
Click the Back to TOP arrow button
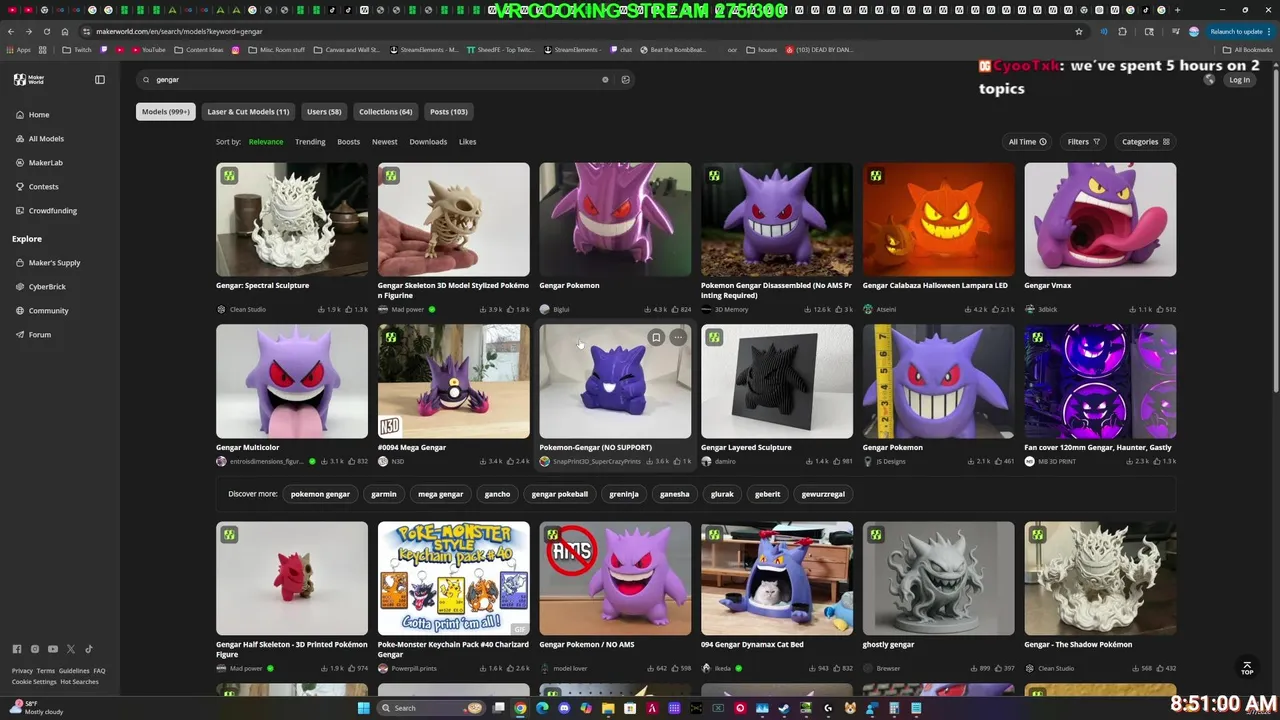click(x=1246, y=667)
